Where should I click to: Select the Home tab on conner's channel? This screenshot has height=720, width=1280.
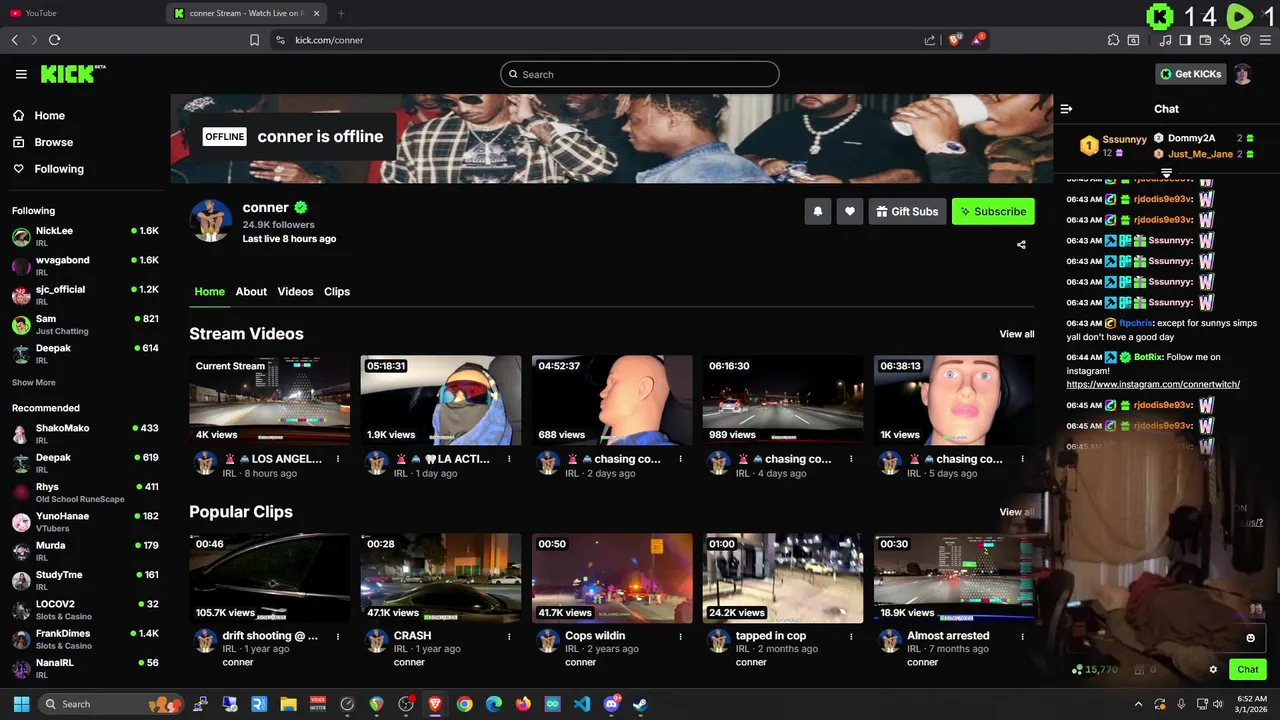click(209, 291)
